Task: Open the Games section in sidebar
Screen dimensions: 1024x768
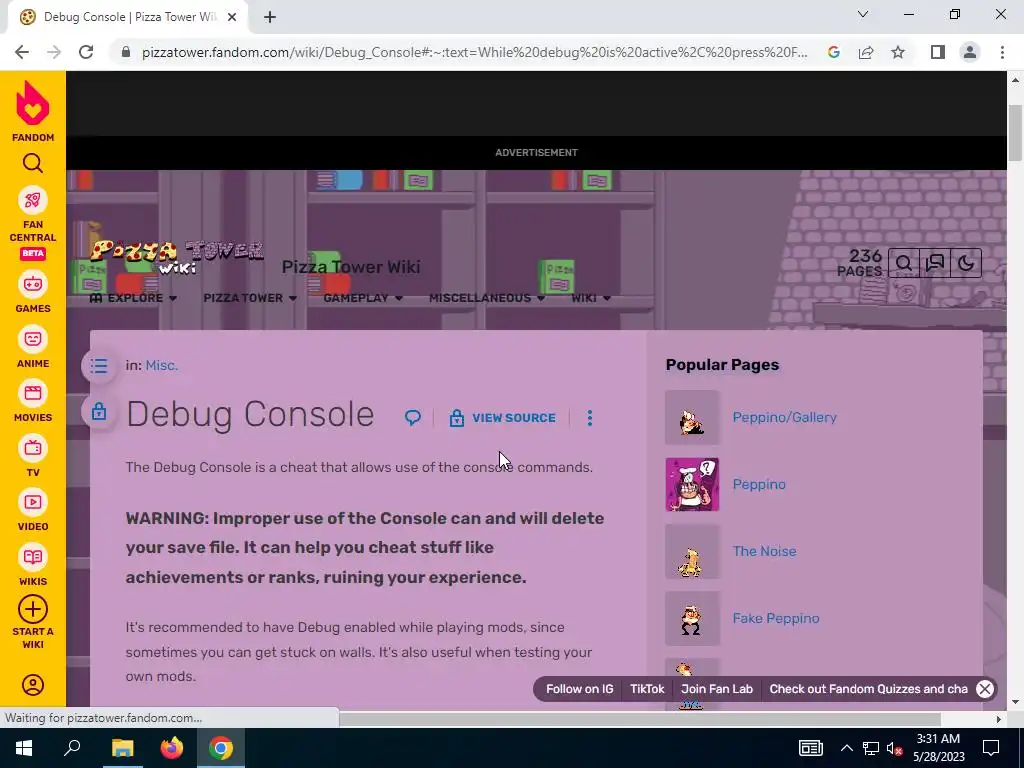Action: [x=33, y=292]
